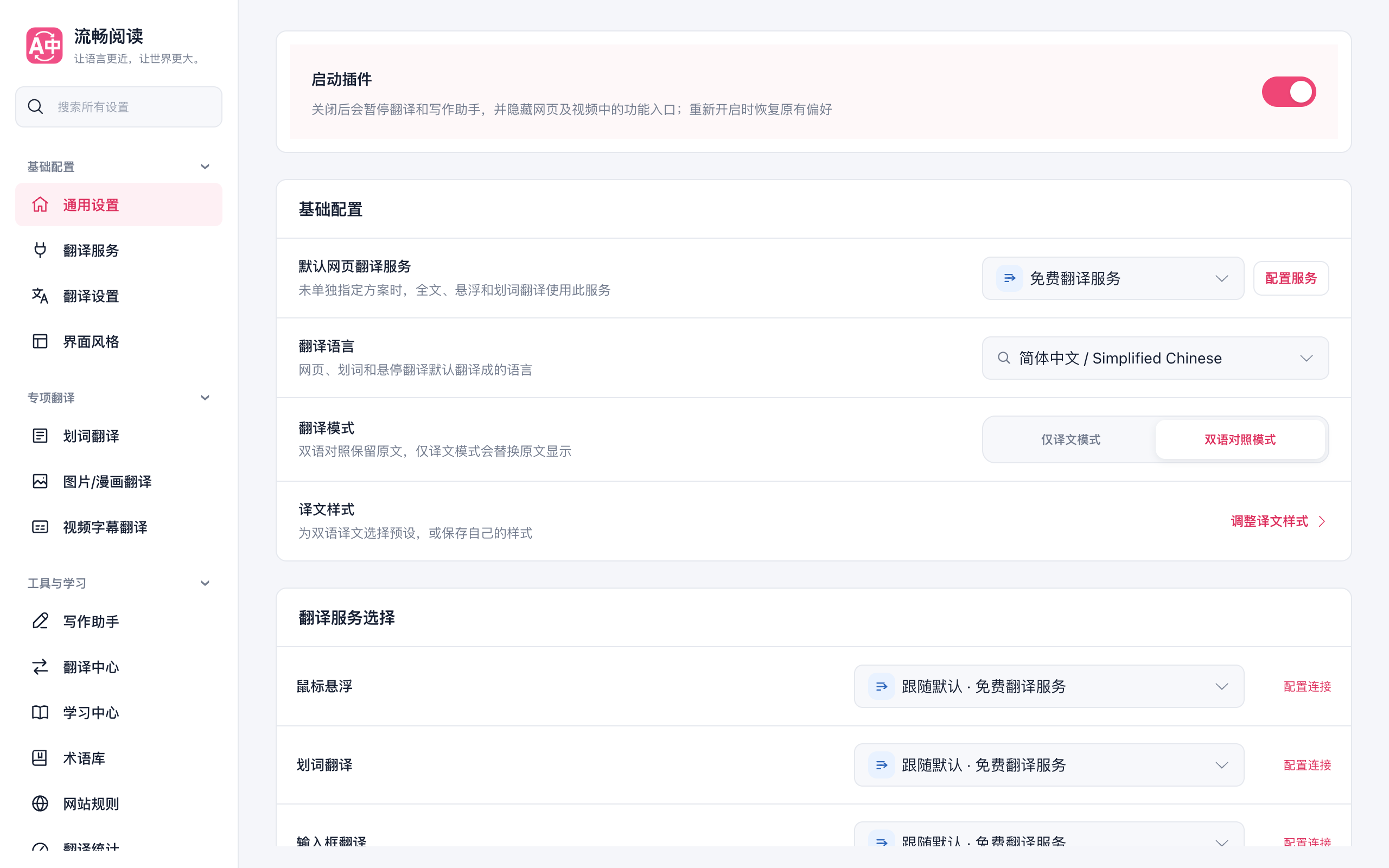1389x868 pixels.
Task: Click the search magnifier icon in sidebar
Action: click(36, 107)
